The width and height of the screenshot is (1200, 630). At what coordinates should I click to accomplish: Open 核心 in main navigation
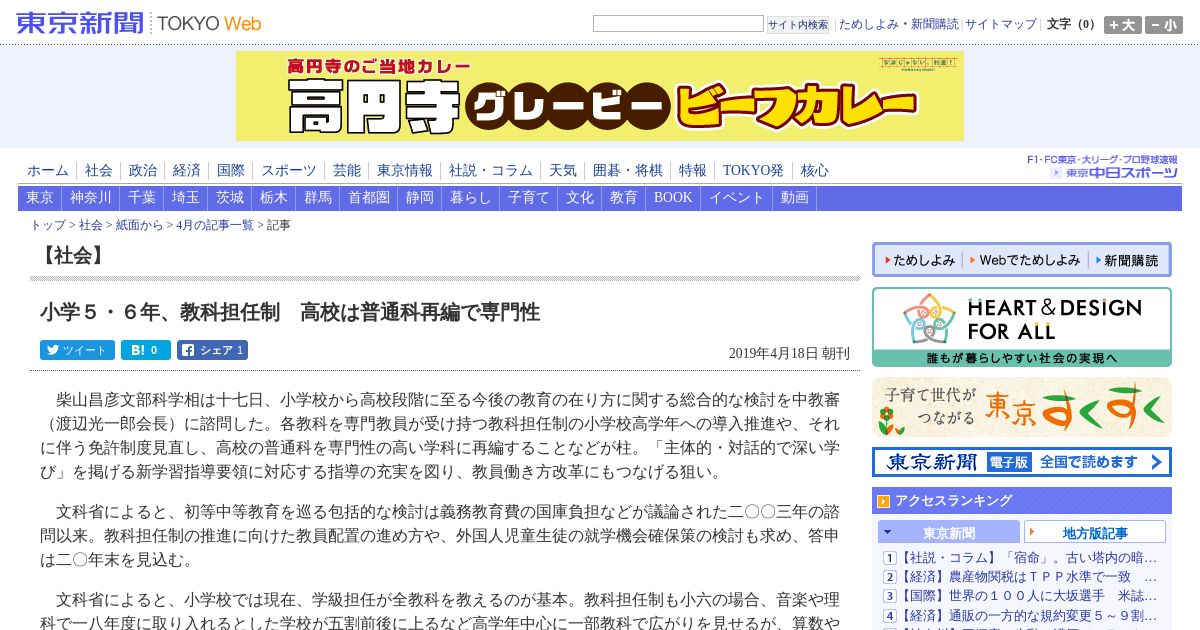814,170
